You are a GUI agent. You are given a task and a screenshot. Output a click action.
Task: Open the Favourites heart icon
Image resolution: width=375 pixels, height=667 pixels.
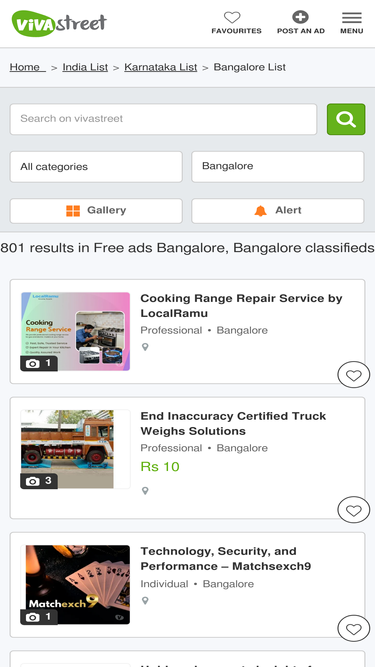tap(232, 18)
